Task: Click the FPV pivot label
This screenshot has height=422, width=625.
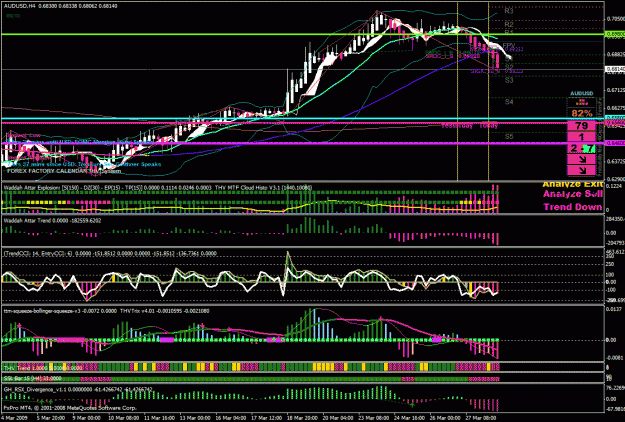Action: pyautogui.click(x=509, y=45)
